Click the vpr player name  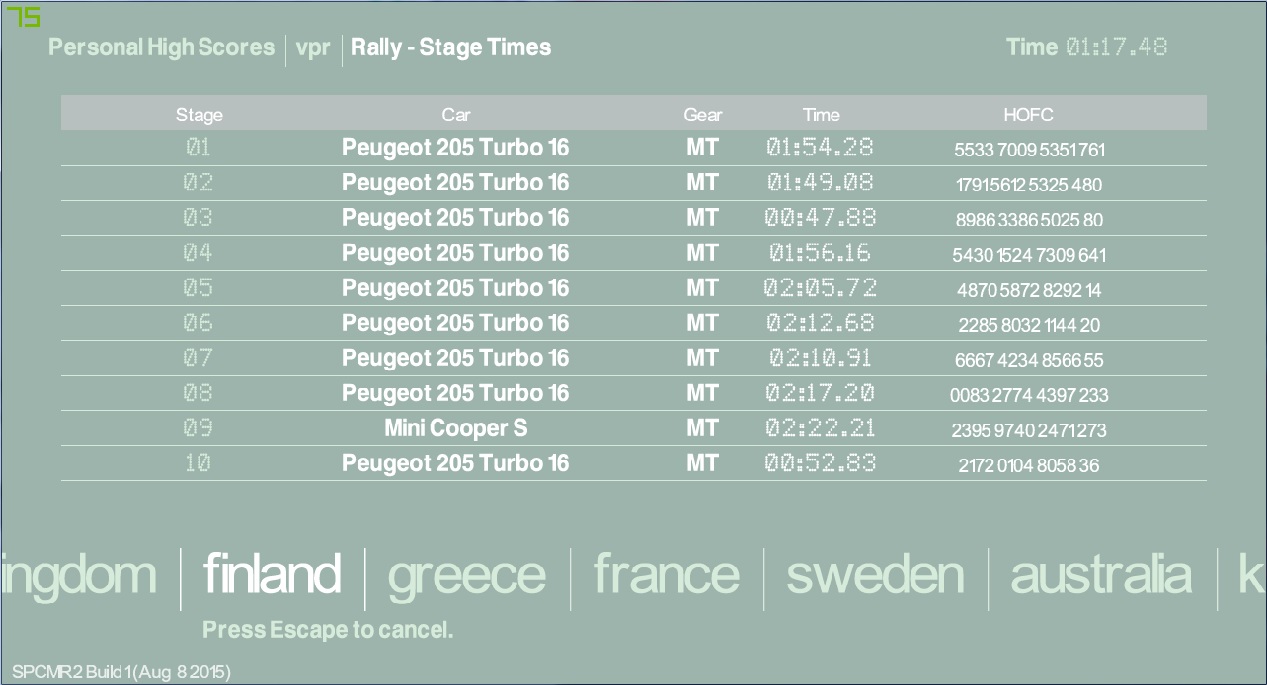click(x=313, y=47)
